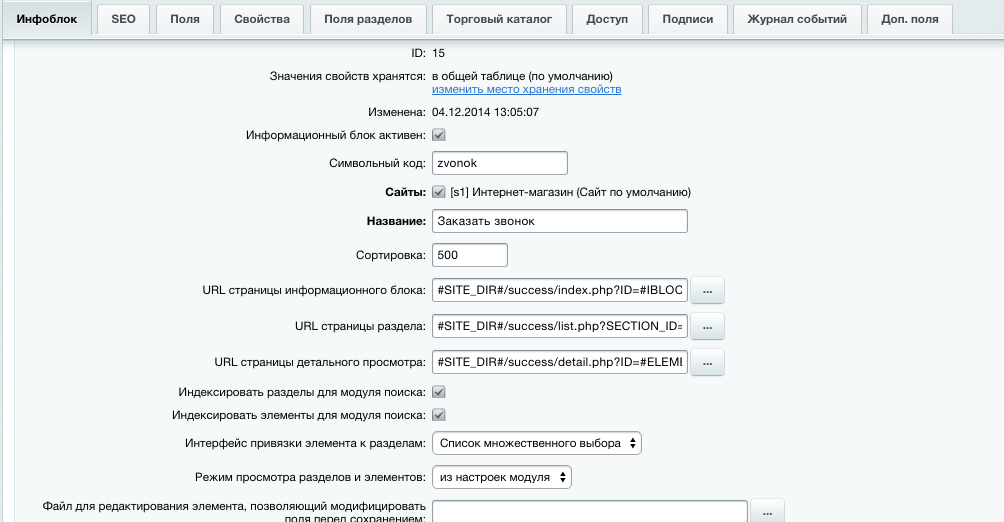This screenshot has width=1004, height=522.
Task: Click the browse button for the element edit file
Action: pos(767,512)
